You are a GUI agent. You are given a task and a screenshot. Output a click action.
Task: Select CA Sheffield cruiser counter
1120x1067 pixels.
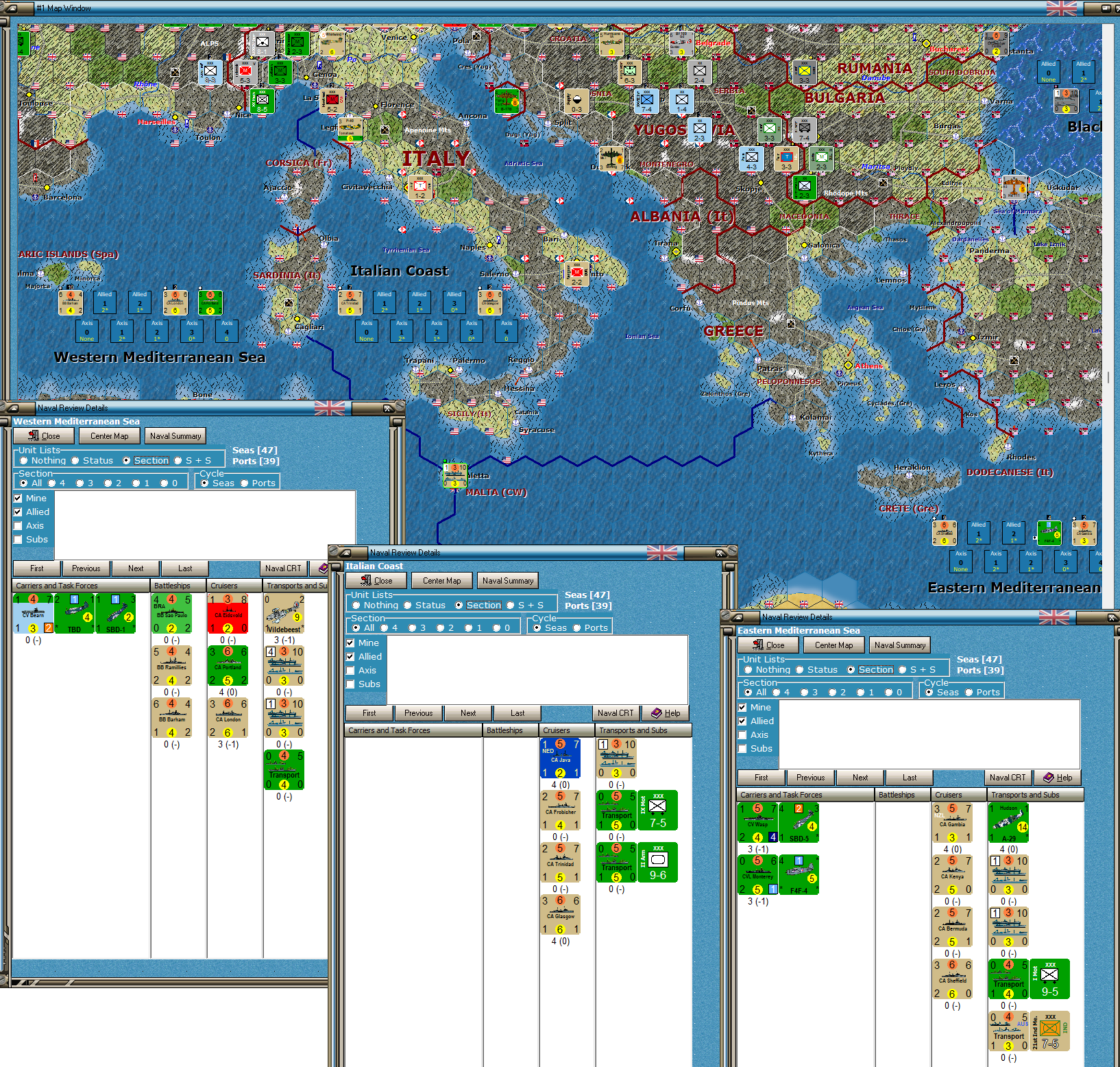point(953,979)
